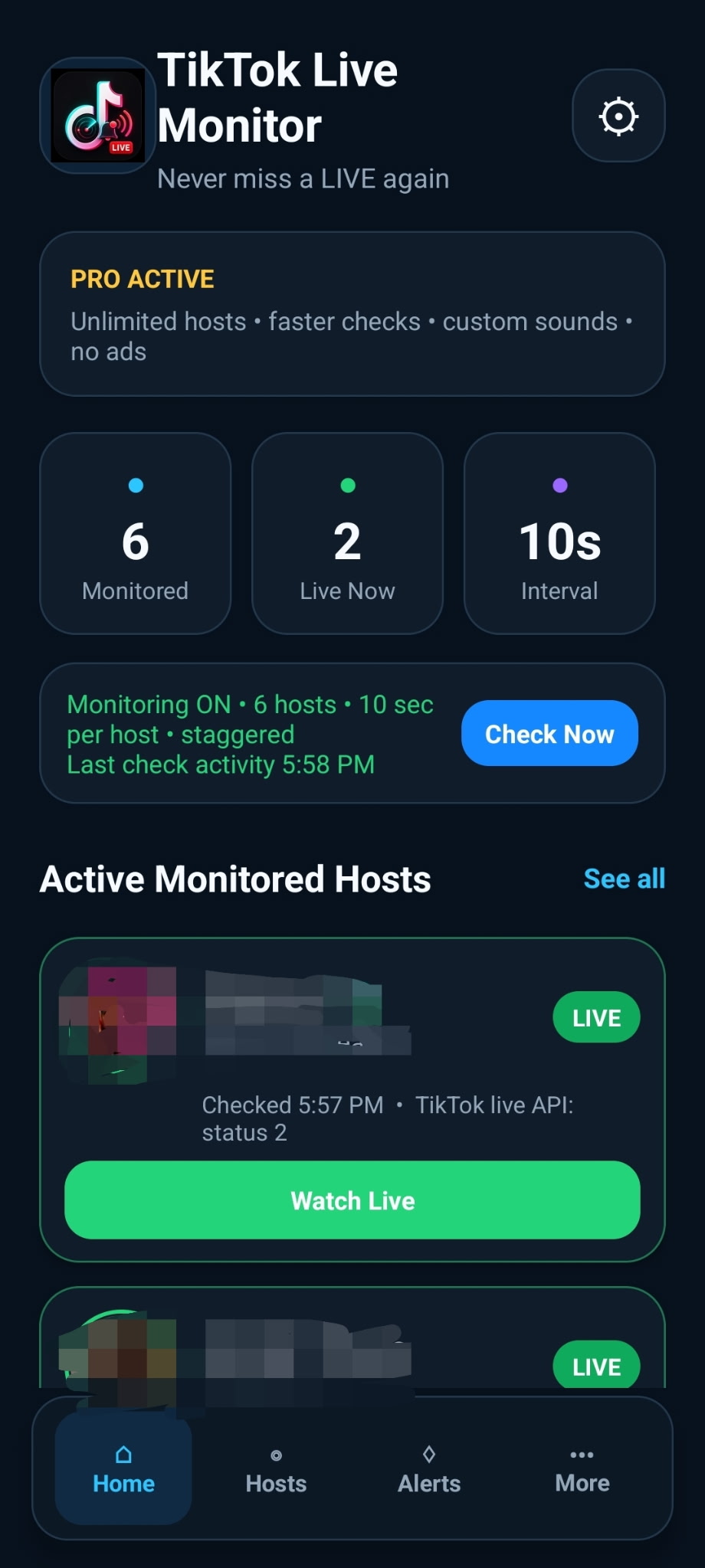This screenshot has width=705, height=1568.
Task: Tap 'Last check activity 5:58 PM' text
Action: tap(221, 764)
